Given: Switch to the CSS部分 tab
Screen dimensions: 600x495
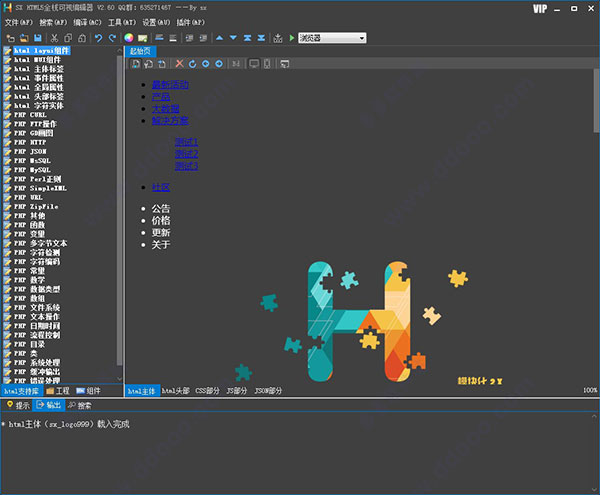Looking at the screenshot, I should pyautogui.click(x=209, y=390).
